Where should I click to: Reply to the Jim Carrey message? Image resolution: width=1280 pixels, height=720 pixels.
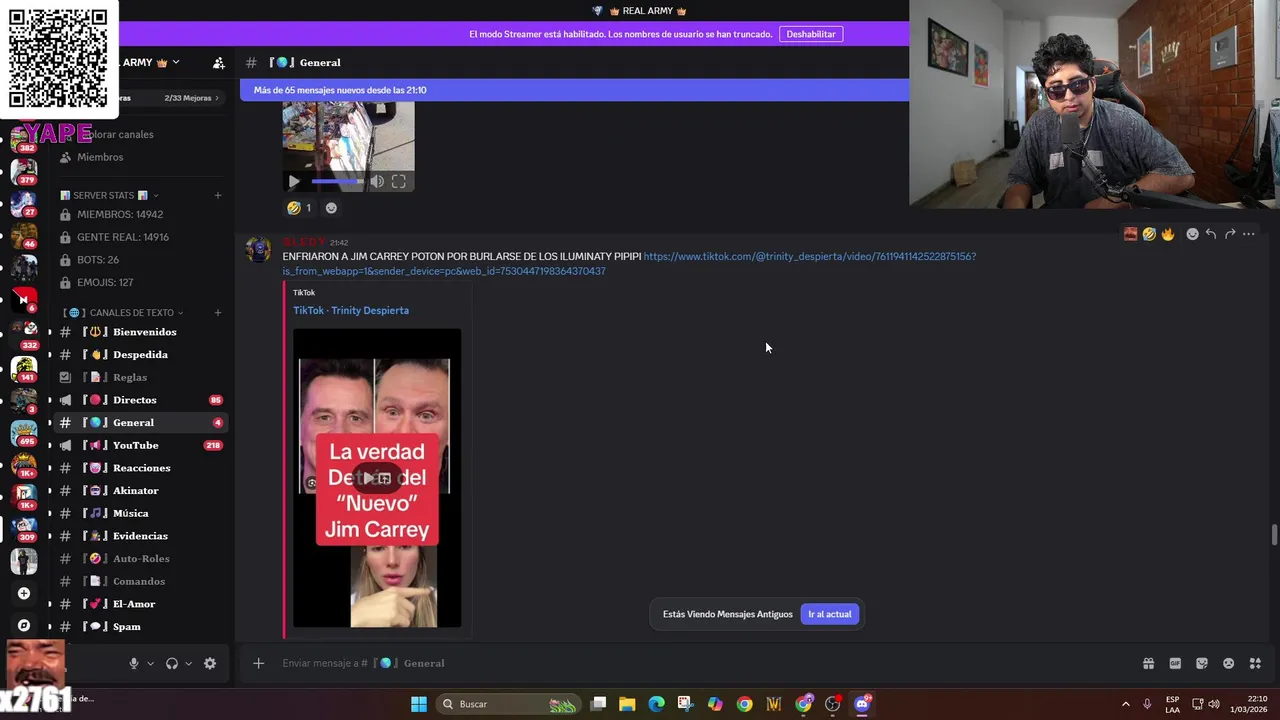click(1211, 234)
